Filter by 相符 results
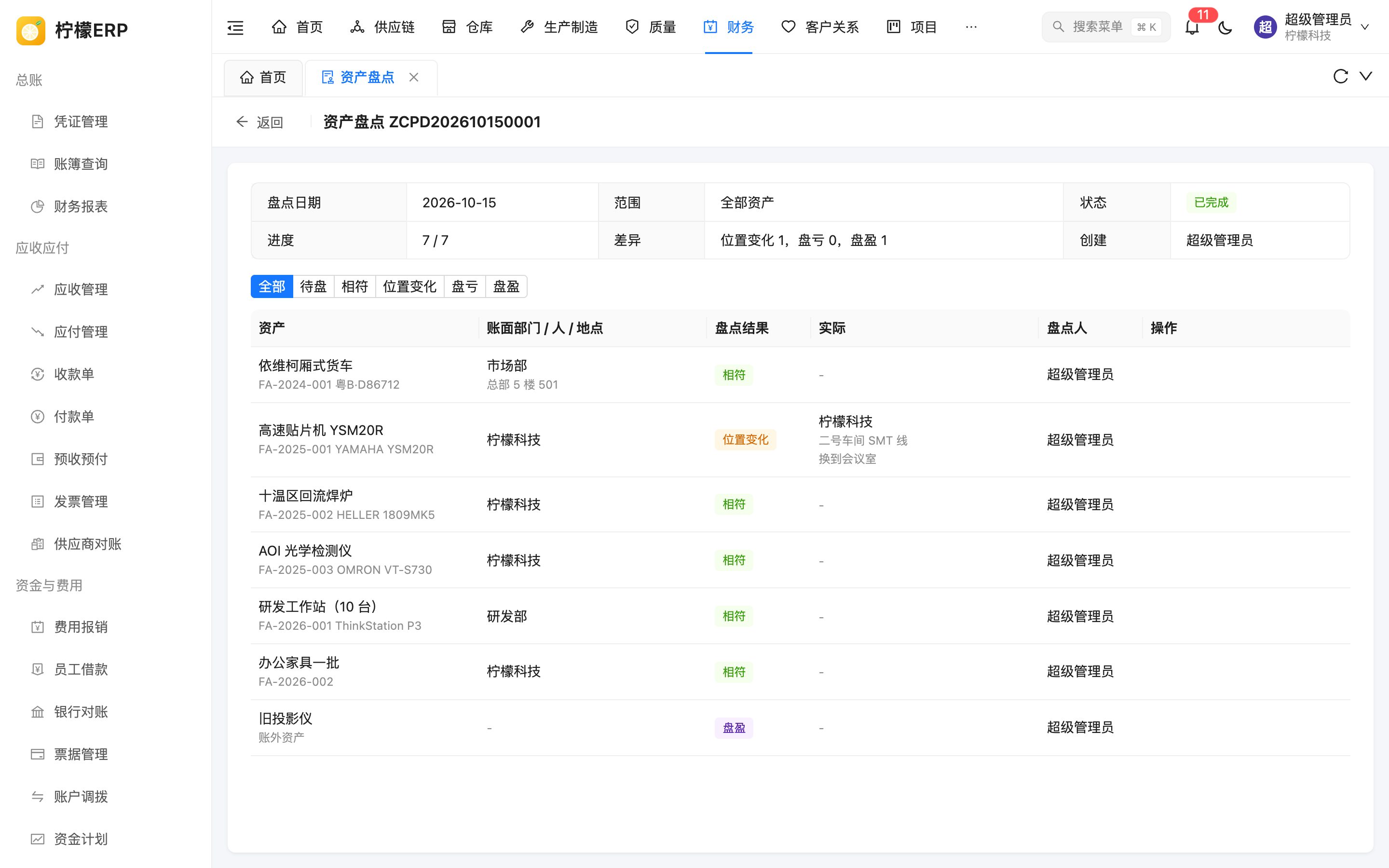The image size is (1389, 868). point(354,286)
